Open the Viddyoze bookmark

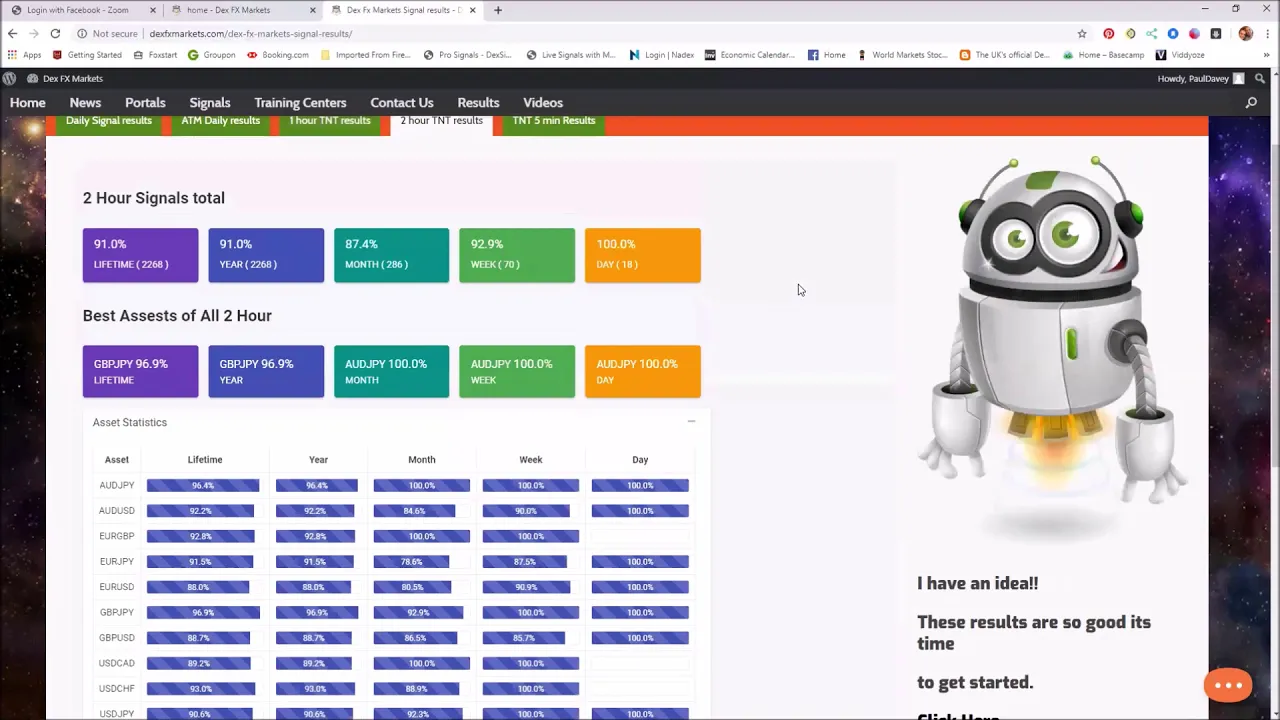tap(1181, 55)
